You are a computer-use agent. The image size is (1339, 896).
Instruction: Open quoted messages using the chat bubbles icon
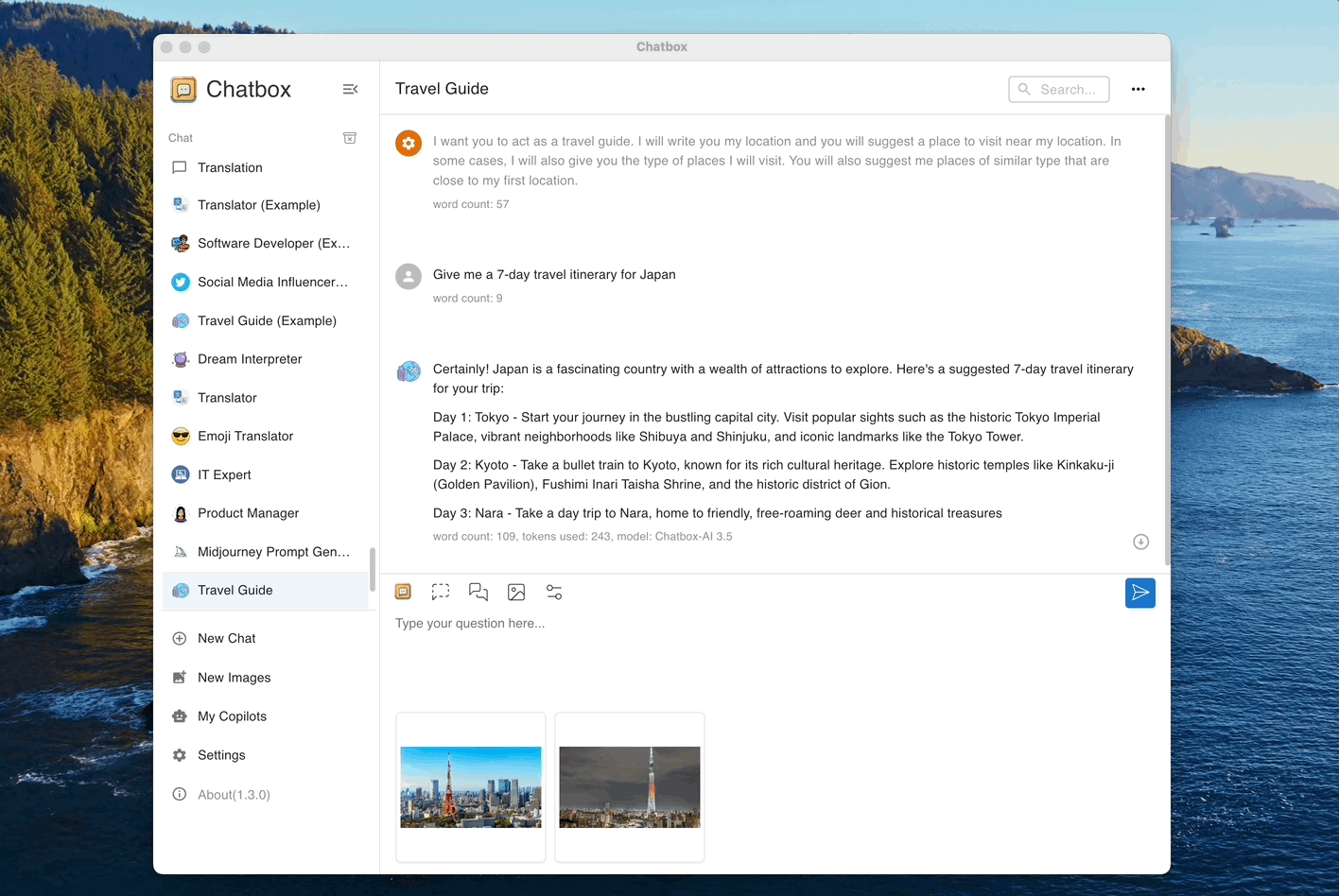(x=478, y=591)
